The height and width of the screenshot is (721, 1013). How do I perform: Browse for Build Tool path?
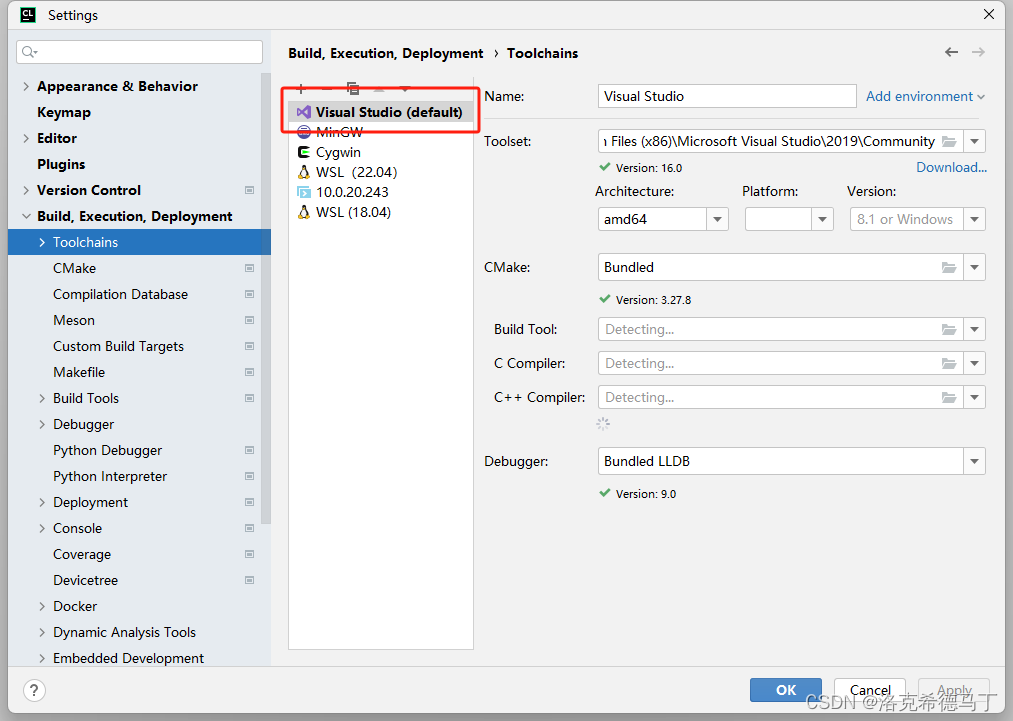tap(949, 329)
